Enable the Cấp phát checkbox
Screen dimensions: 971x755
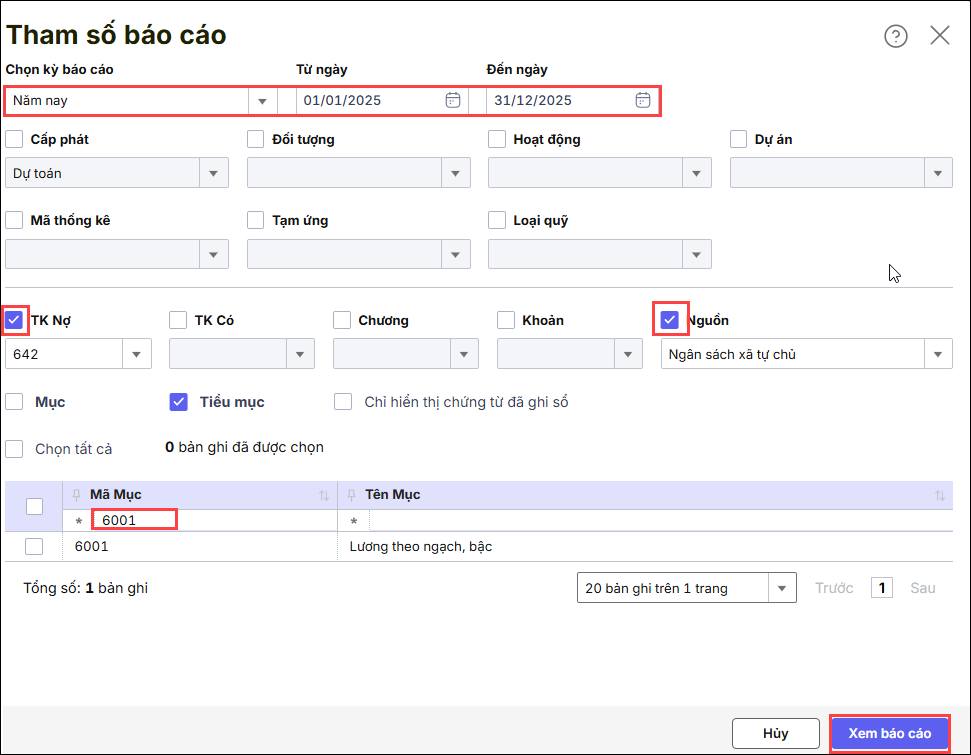click(x=14, y=139)
